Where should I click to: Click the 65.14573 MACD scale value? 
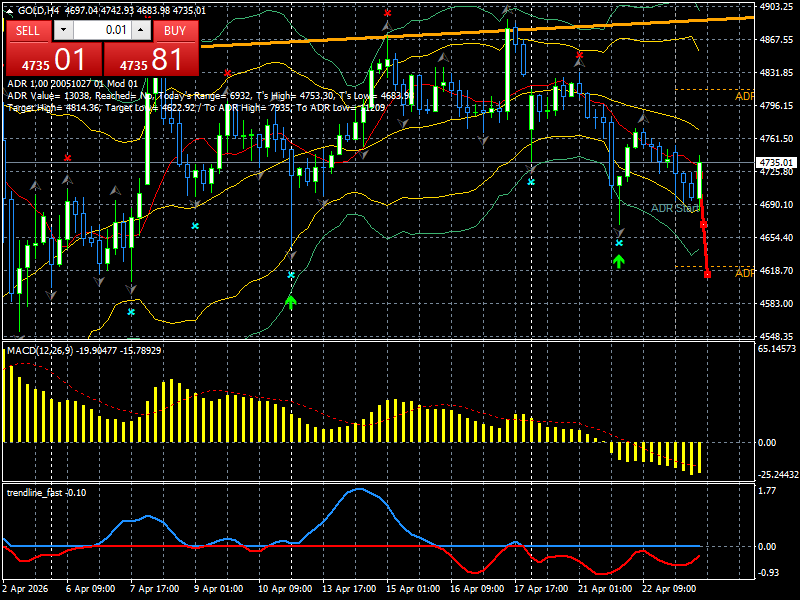777,349
